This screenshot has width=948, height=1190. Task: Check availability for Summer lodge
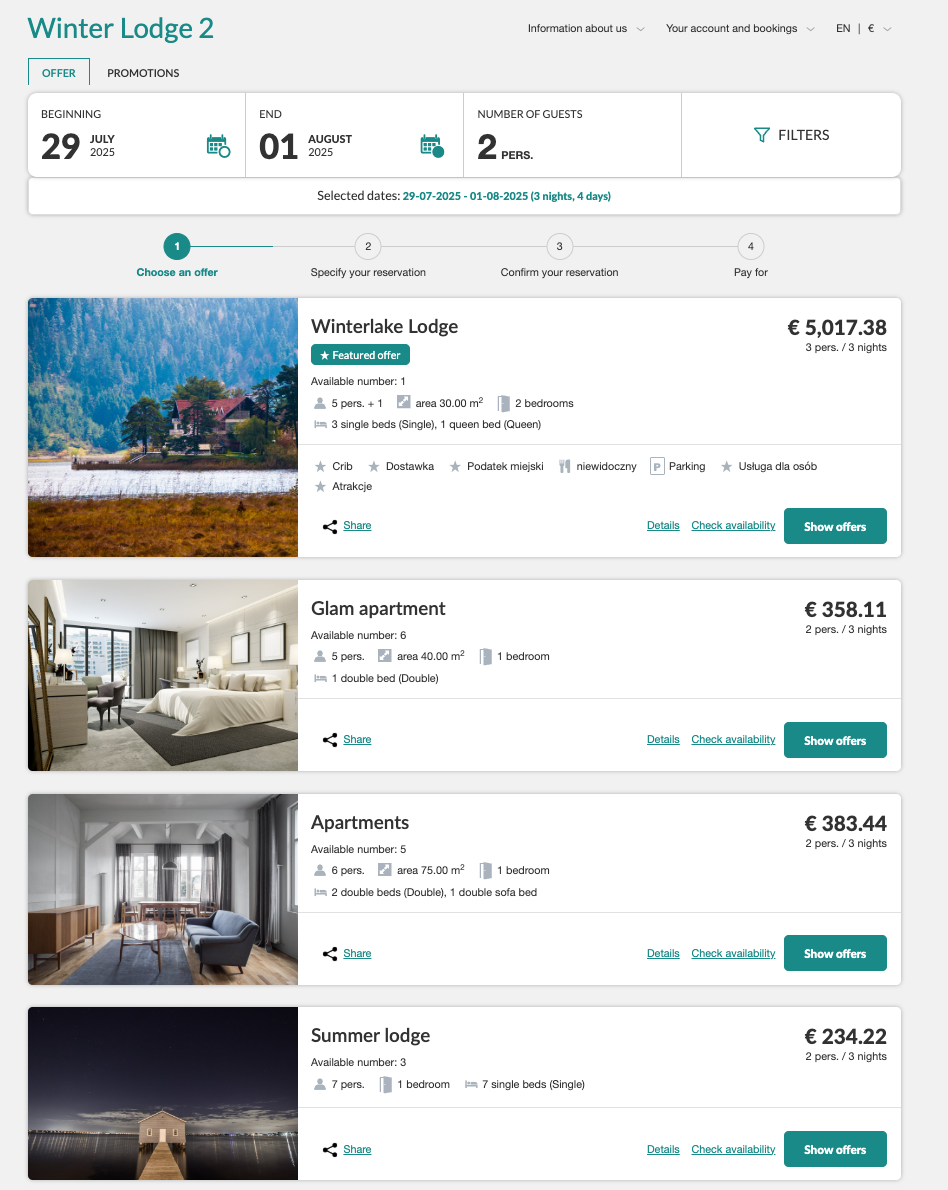click(x=733, y=1150)
